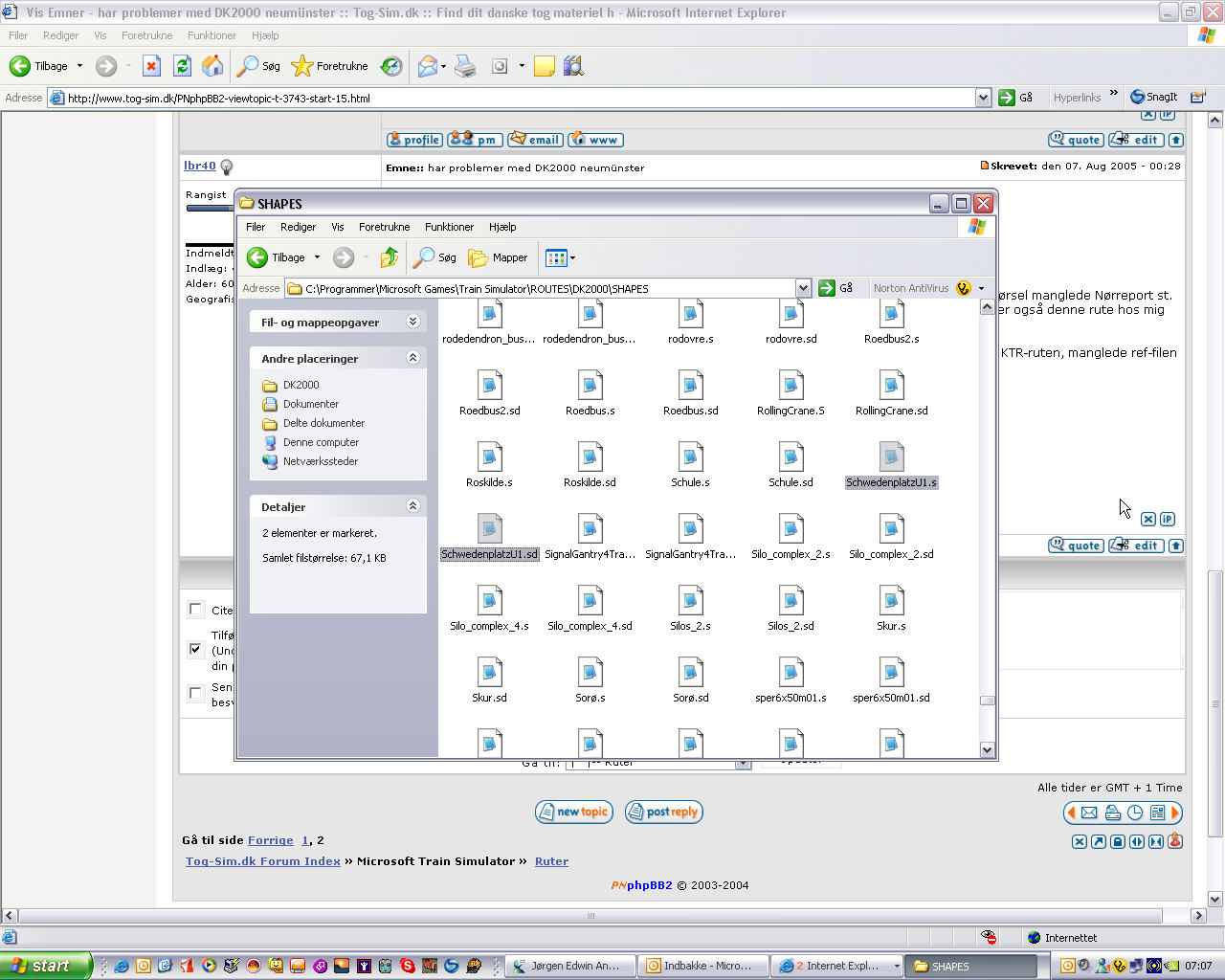The height and width of the screenshot is (980, 1225).
Task: Click the Mapper folders button in SHAPES window
Action: [498, 257]
